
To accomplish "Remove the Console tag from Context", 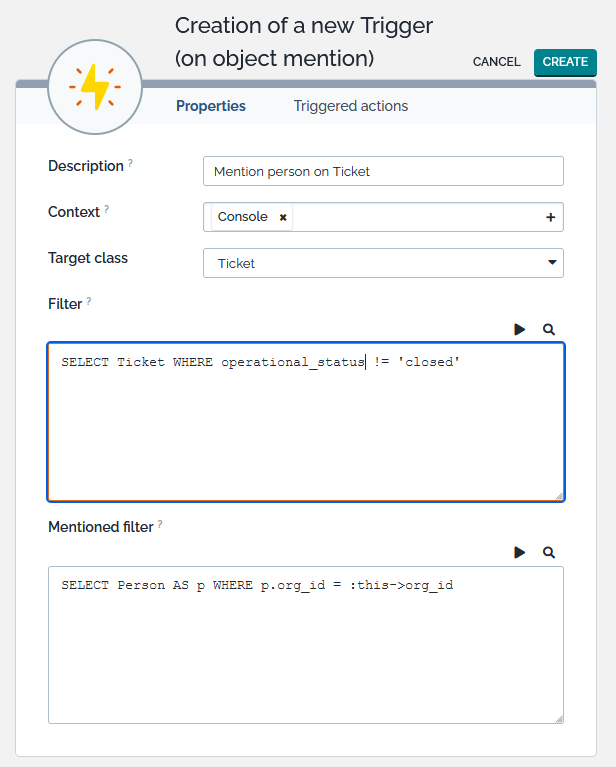I will point(283,217).
